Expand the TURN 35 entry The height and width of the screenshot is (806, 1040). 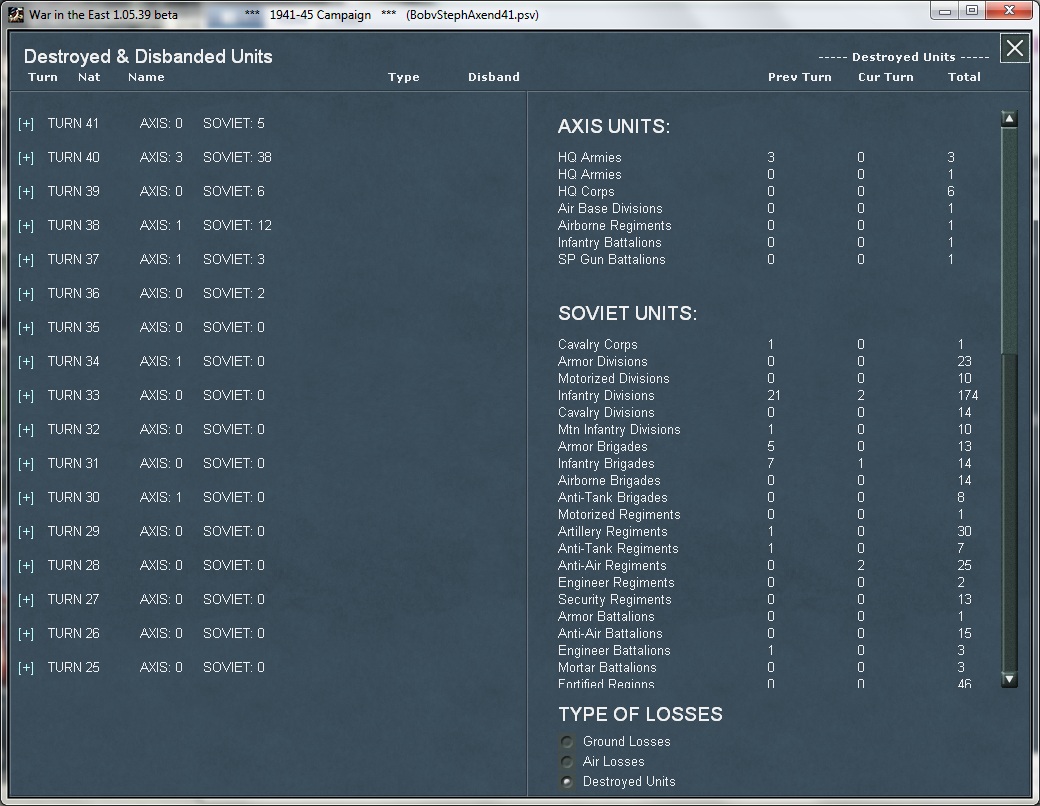[26, 328]
